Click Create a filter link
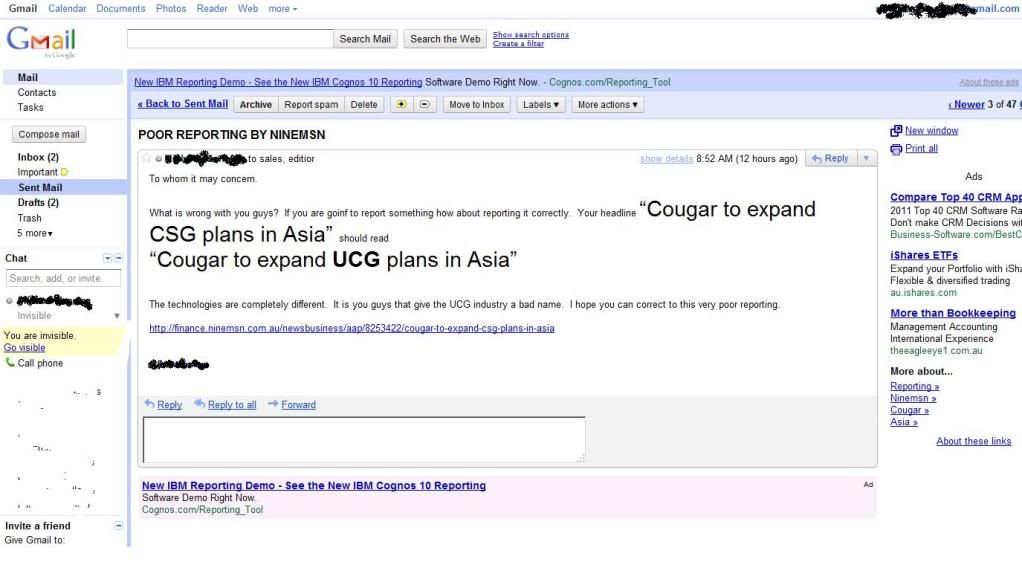This screenshot has width=1022, height=565. (518, 44)
